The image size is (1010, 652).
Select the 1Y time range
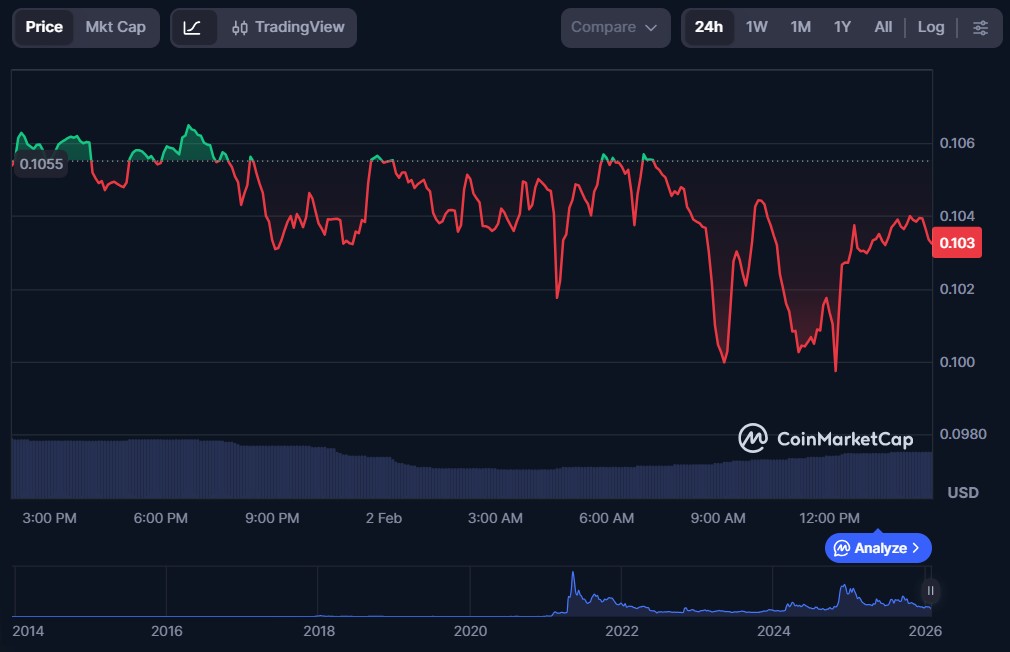click(x=842, y=28)
